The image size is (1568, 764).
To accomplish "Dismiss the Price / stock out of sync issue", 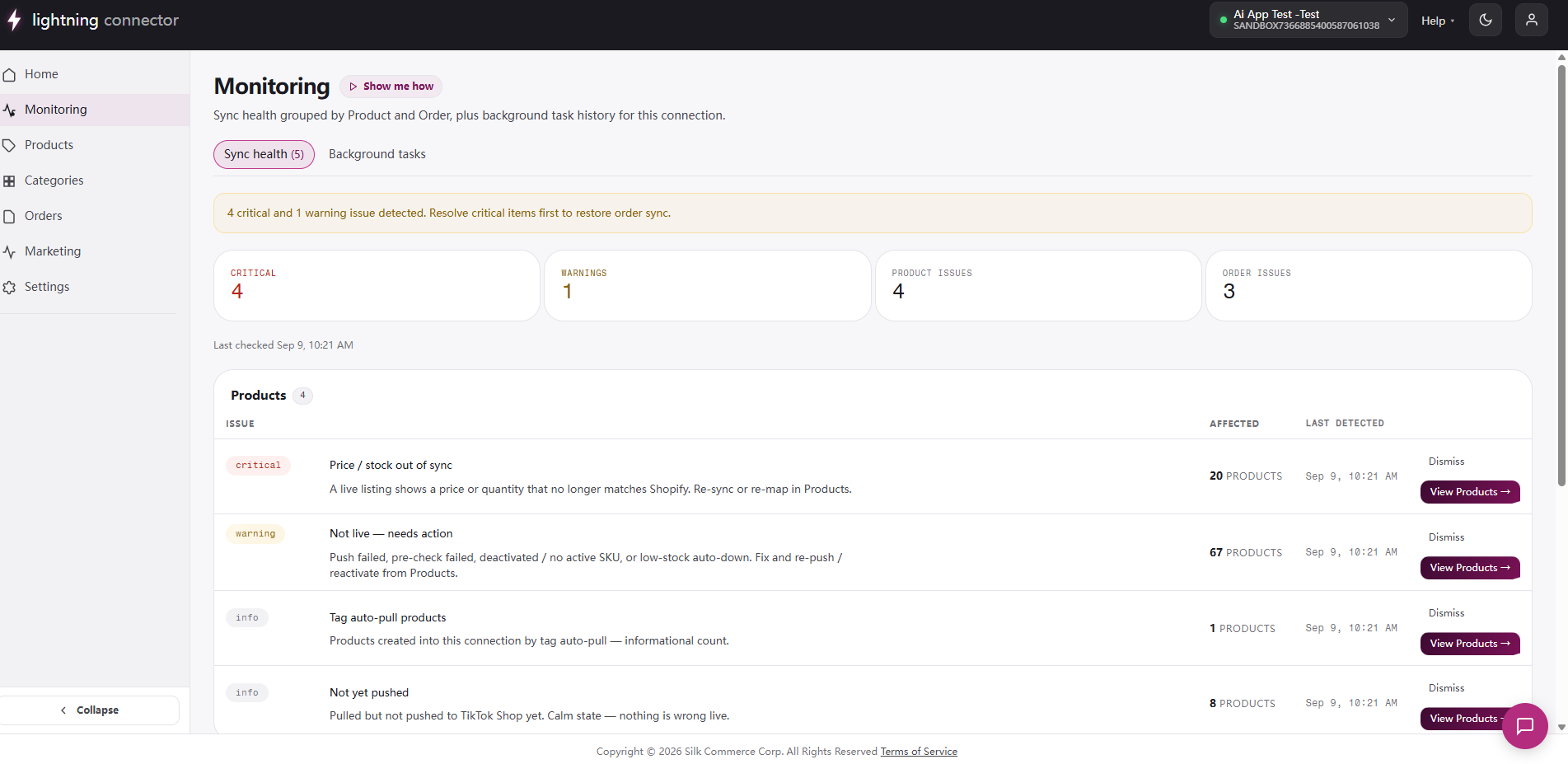I will pos(1446,462).
